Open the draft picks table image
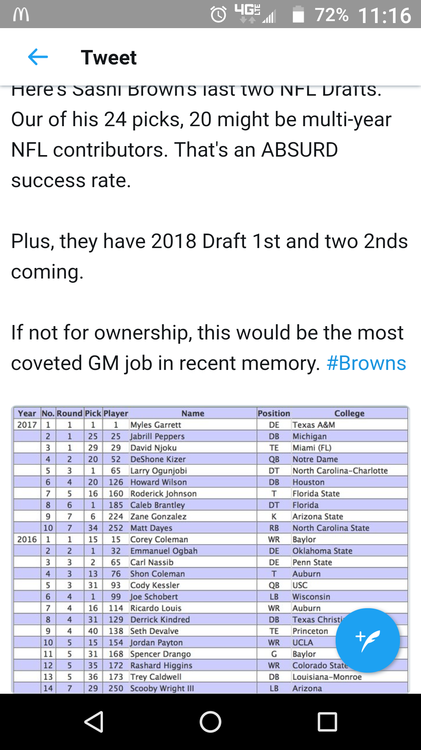 pyautogui.click(x=210, y=550)
